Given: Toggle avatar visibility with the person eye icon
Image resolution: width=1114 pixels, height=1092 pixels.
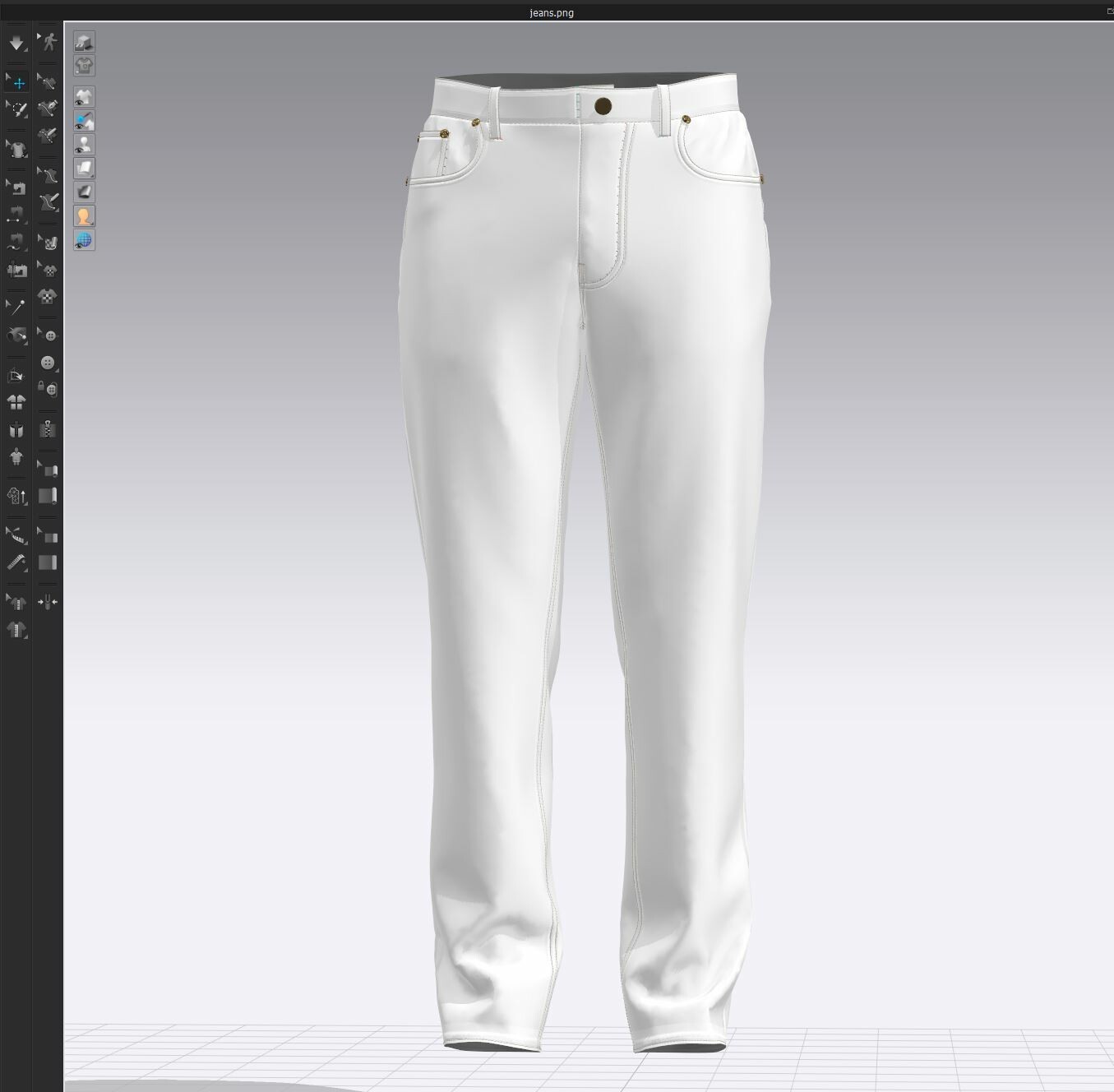Looking at the screenshot, I should pos(84,143).
